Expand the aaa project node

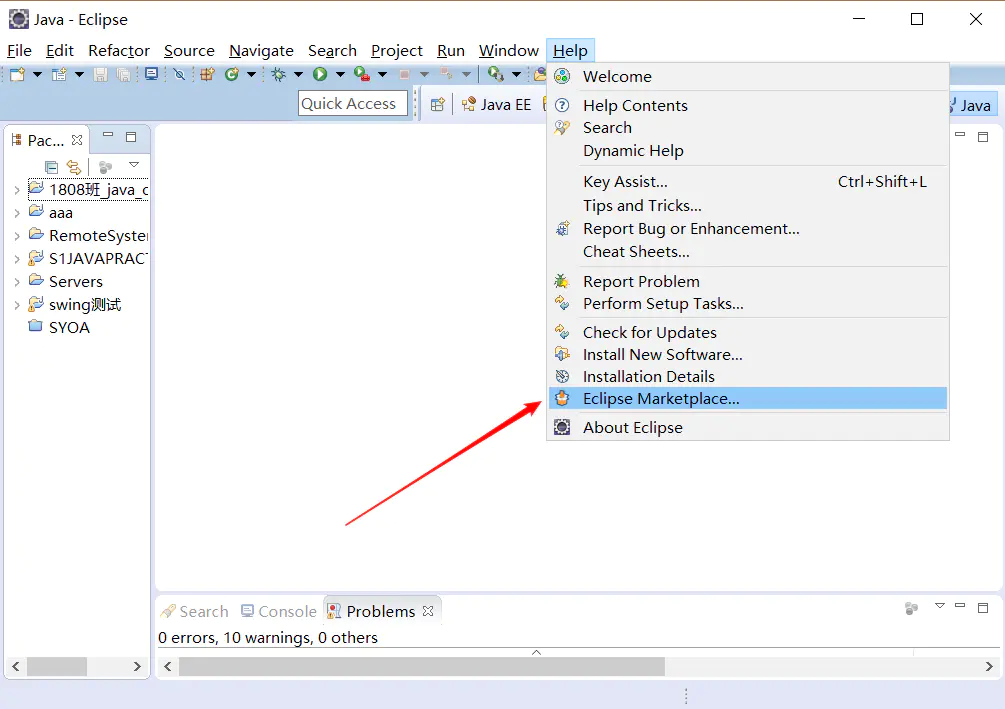(x=17, y=213)
